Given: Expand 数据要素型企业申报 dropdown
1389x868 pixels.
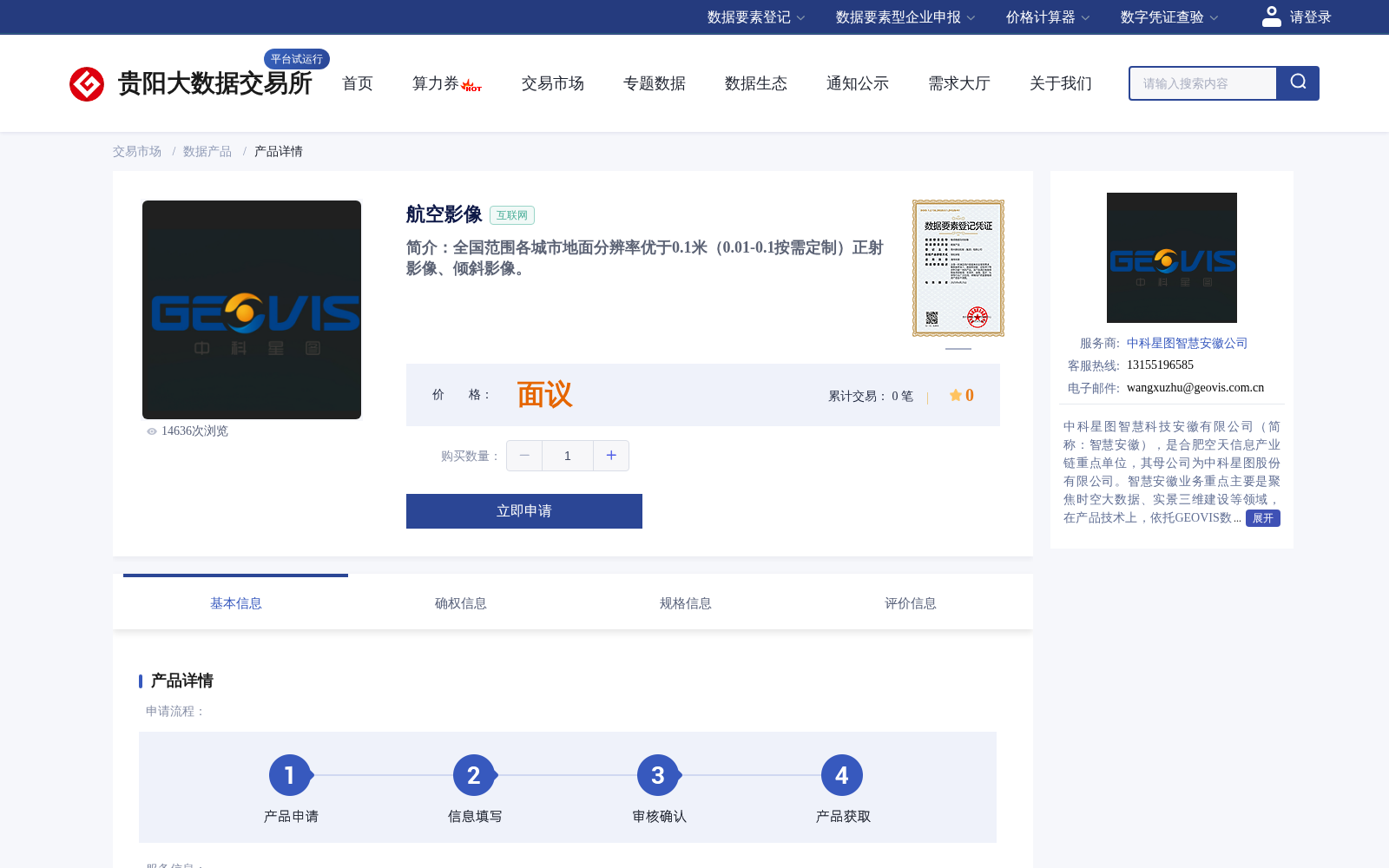Looking at the screenshot, I should (905, 17).
